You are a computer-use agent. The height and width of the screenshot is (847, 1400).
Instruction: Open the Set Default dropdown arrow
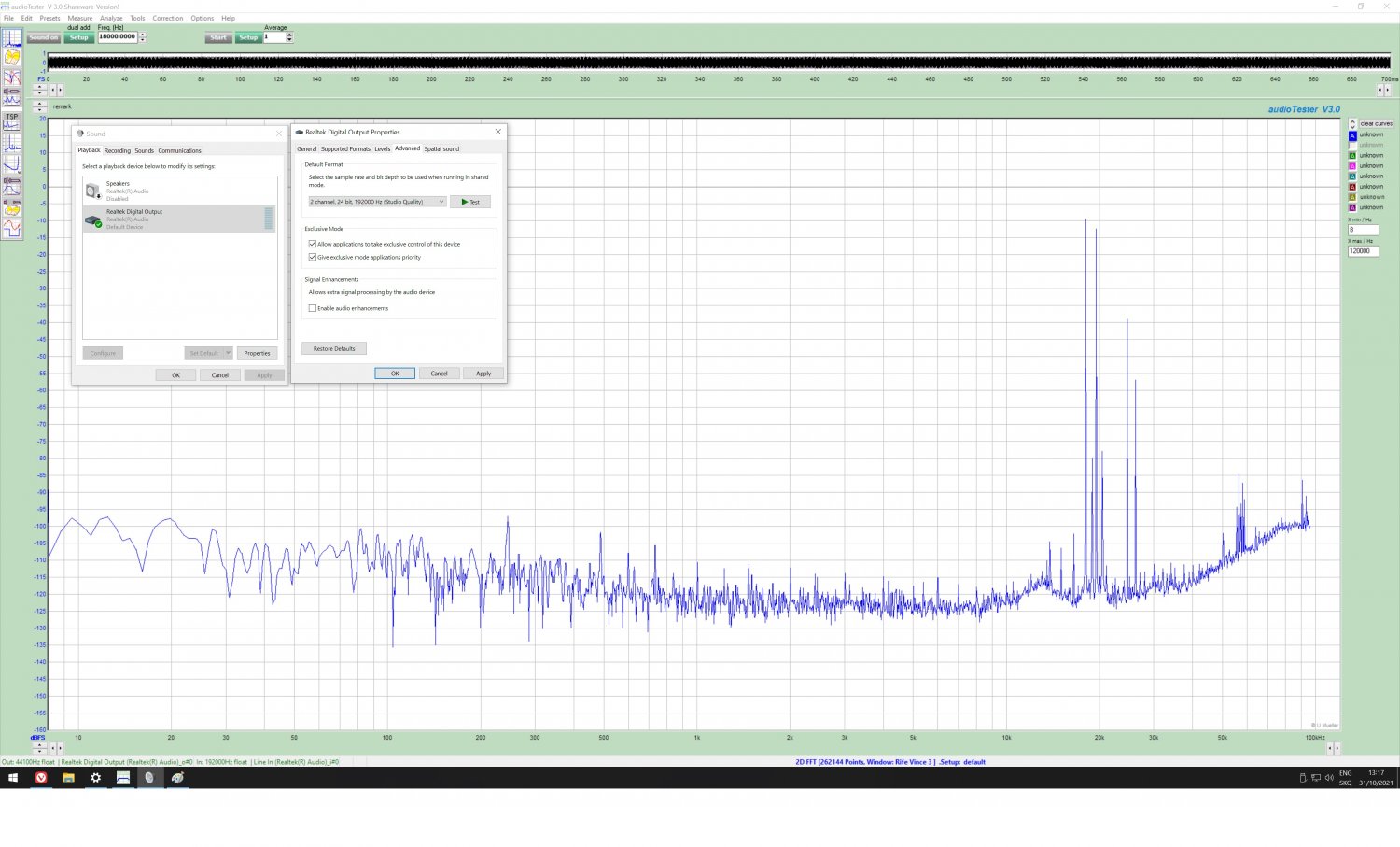coord(228,353)
